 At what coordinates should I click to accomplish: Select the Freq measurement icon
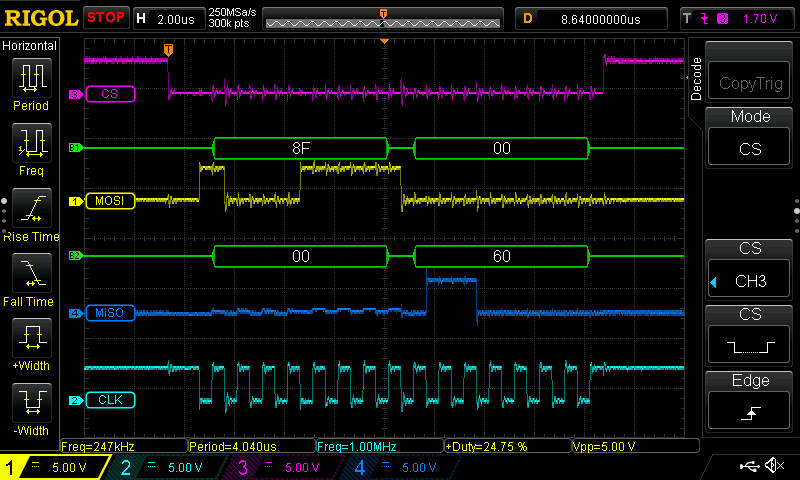point(32,142)
